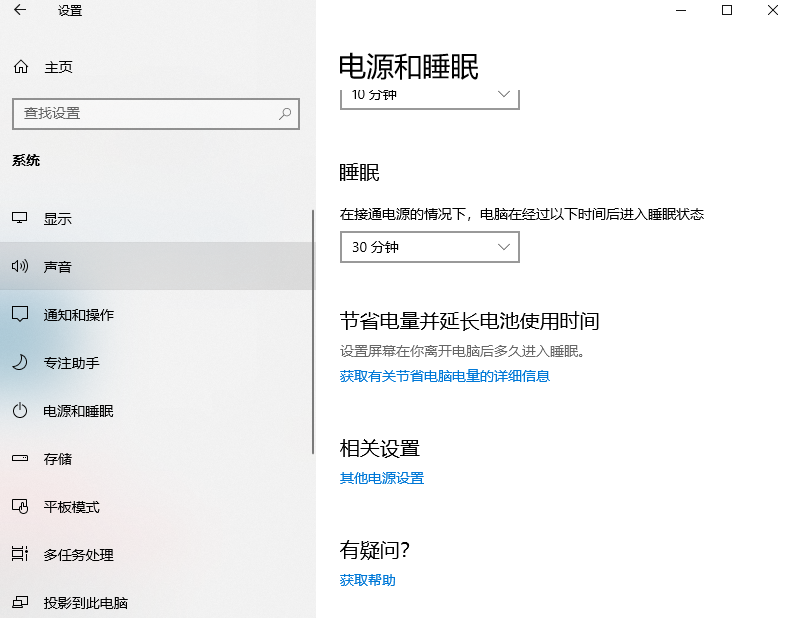Click the 获取帮助 link
This screenshot has width=792, height=618.
pyautogui.click(x=367, y=580)
